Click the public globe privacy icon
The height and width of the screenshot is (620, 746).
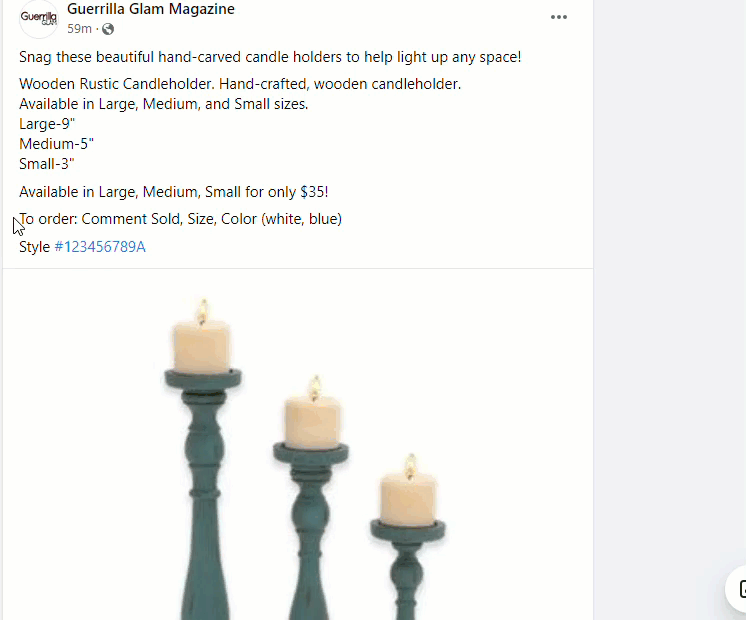[x=108, y=29]
